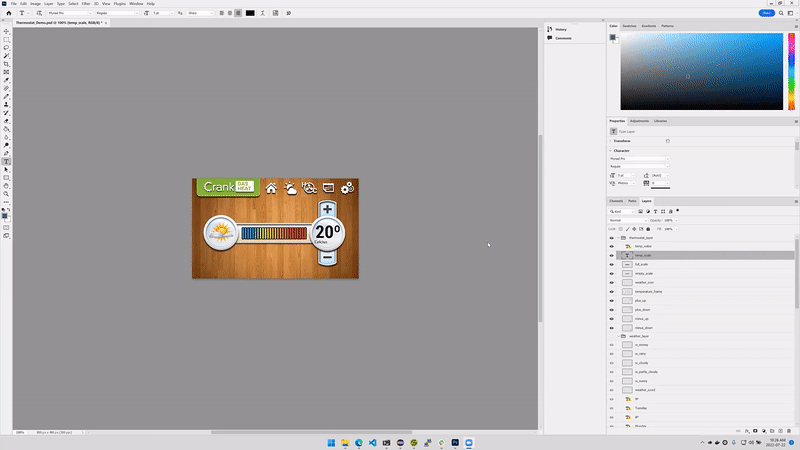
Task: Open font style Regular dropdown in options bar
Action: pyautogui.click(x=117, y=13)
